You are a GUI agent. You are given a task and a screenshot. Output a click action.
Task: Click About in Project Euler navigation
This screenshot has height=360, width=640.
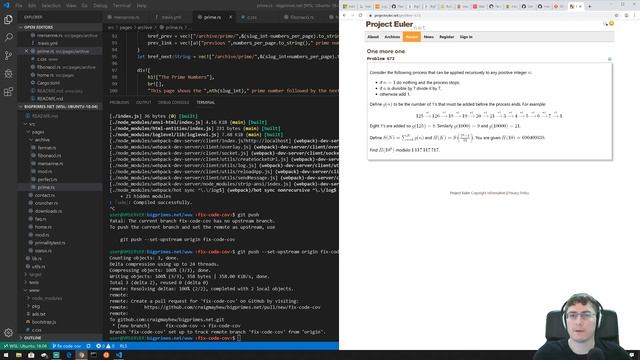pos(373,37)
